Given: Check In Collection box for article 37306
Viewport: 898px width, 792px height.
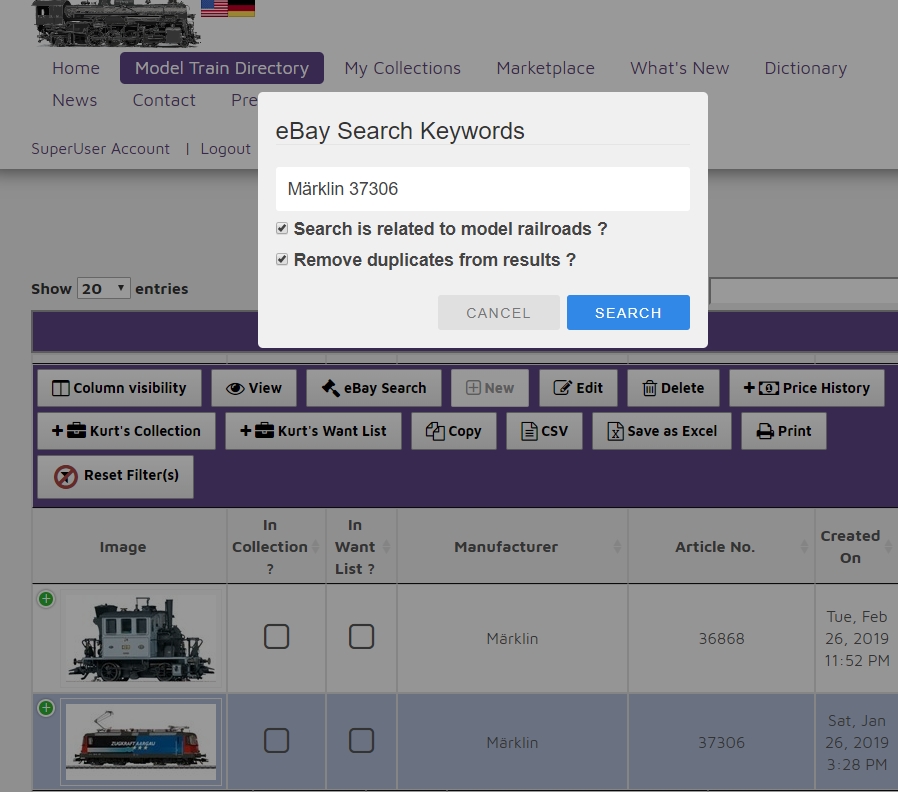Looking at the screenshot, I should pyautogui.click(x=277, y=740).
